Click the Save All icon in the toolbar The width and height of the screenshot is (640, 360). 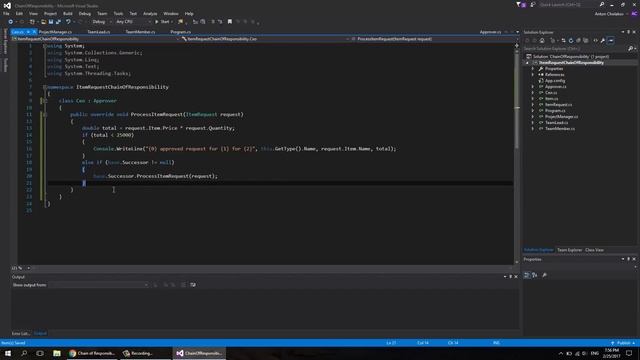pos(58,22)
